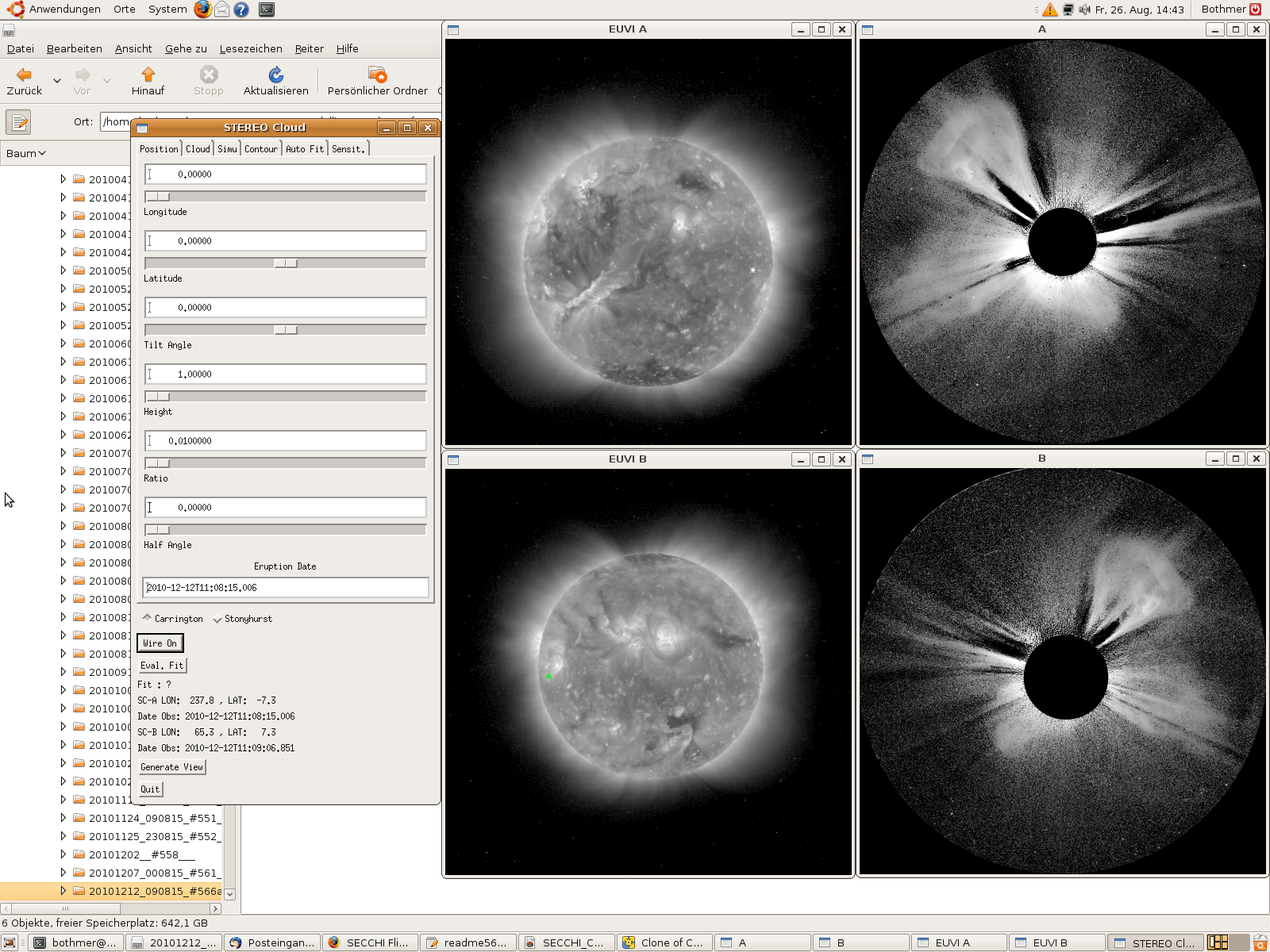This screenshot has height=952, width=1270.
Task: Open the Ansicht menu
Action: pyautogui.click(x=133, y=48)
